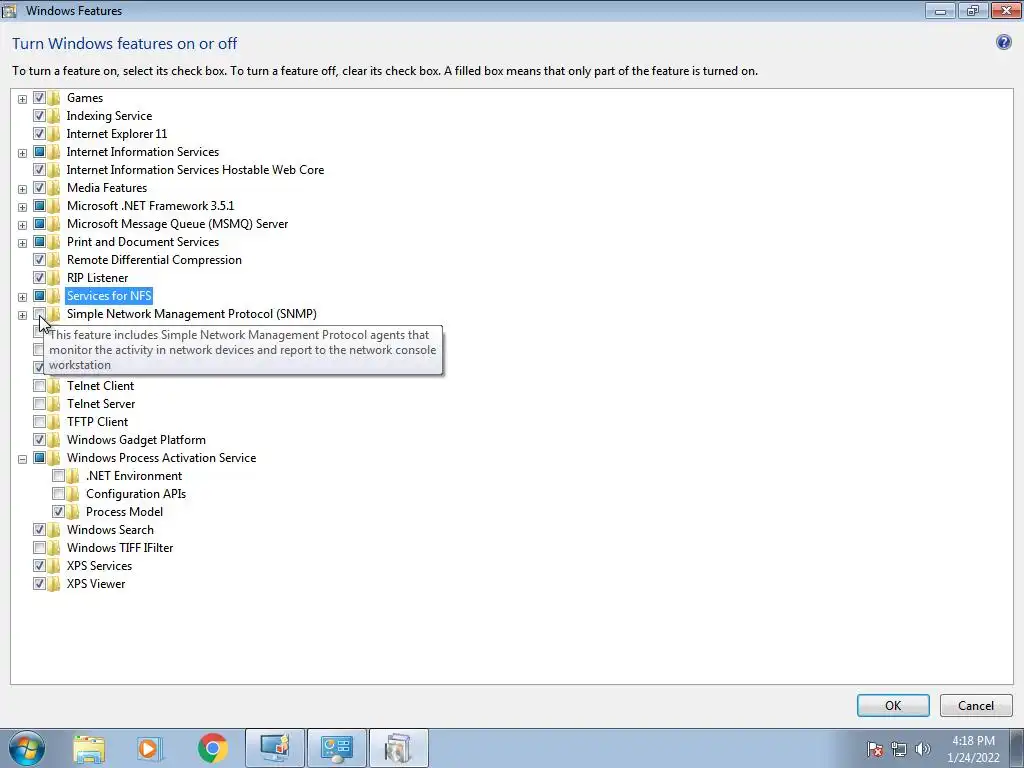Click the folder icon next to Games
Image resolution: width=1024 pixels, height=768 pixels.
pyautogui.click(x=54, y=98)
